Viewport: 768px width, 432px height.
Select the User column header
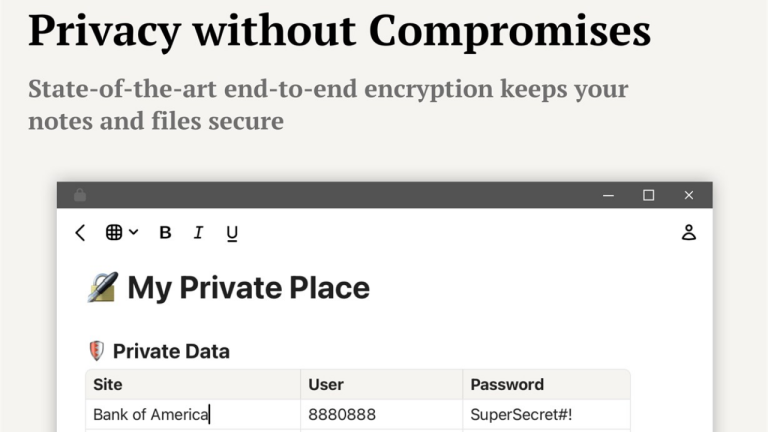(382, 384)
